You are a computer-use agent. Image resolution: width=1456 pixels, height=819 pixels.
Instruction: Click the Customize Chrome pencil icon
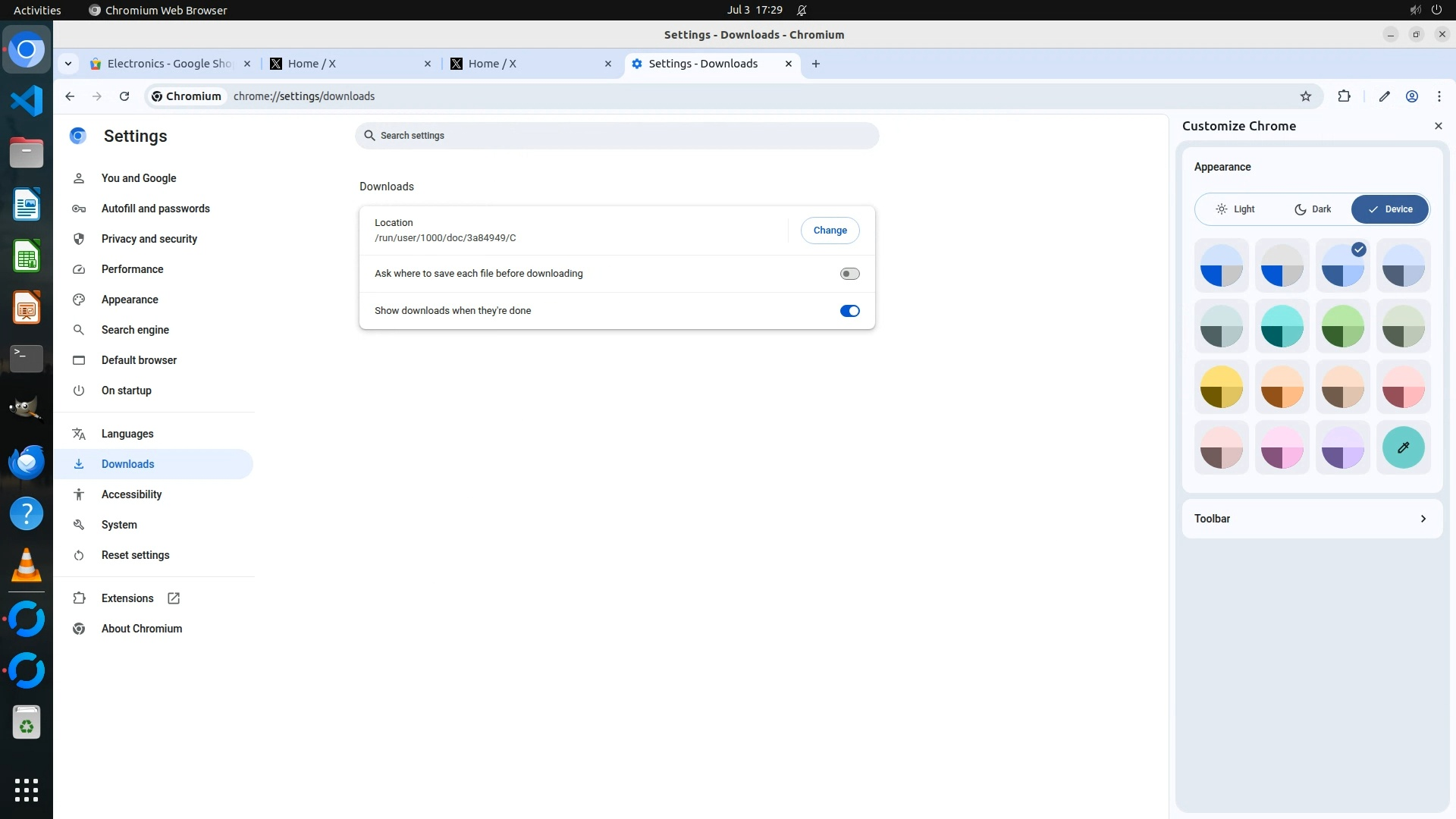[1384, 96]
